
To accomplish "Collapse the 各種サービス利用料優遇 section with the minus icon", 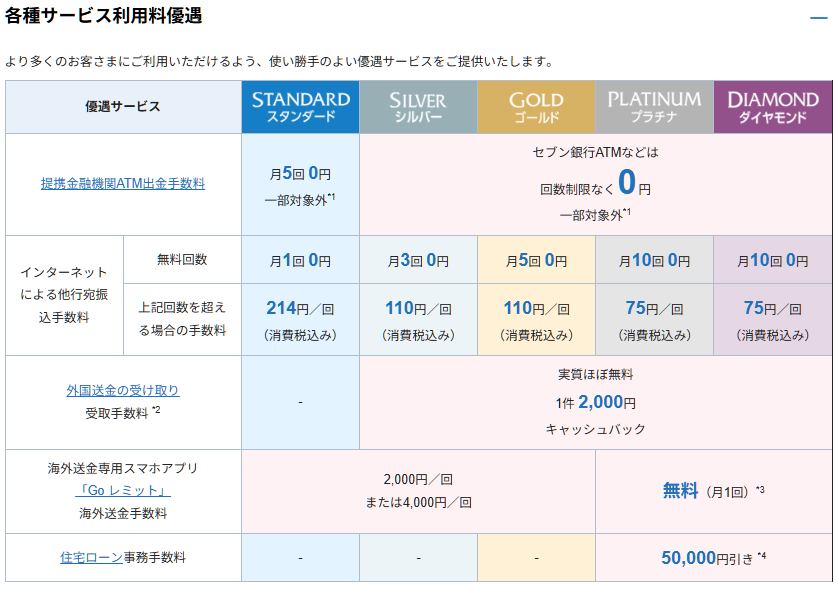I will tap(819, 18).
